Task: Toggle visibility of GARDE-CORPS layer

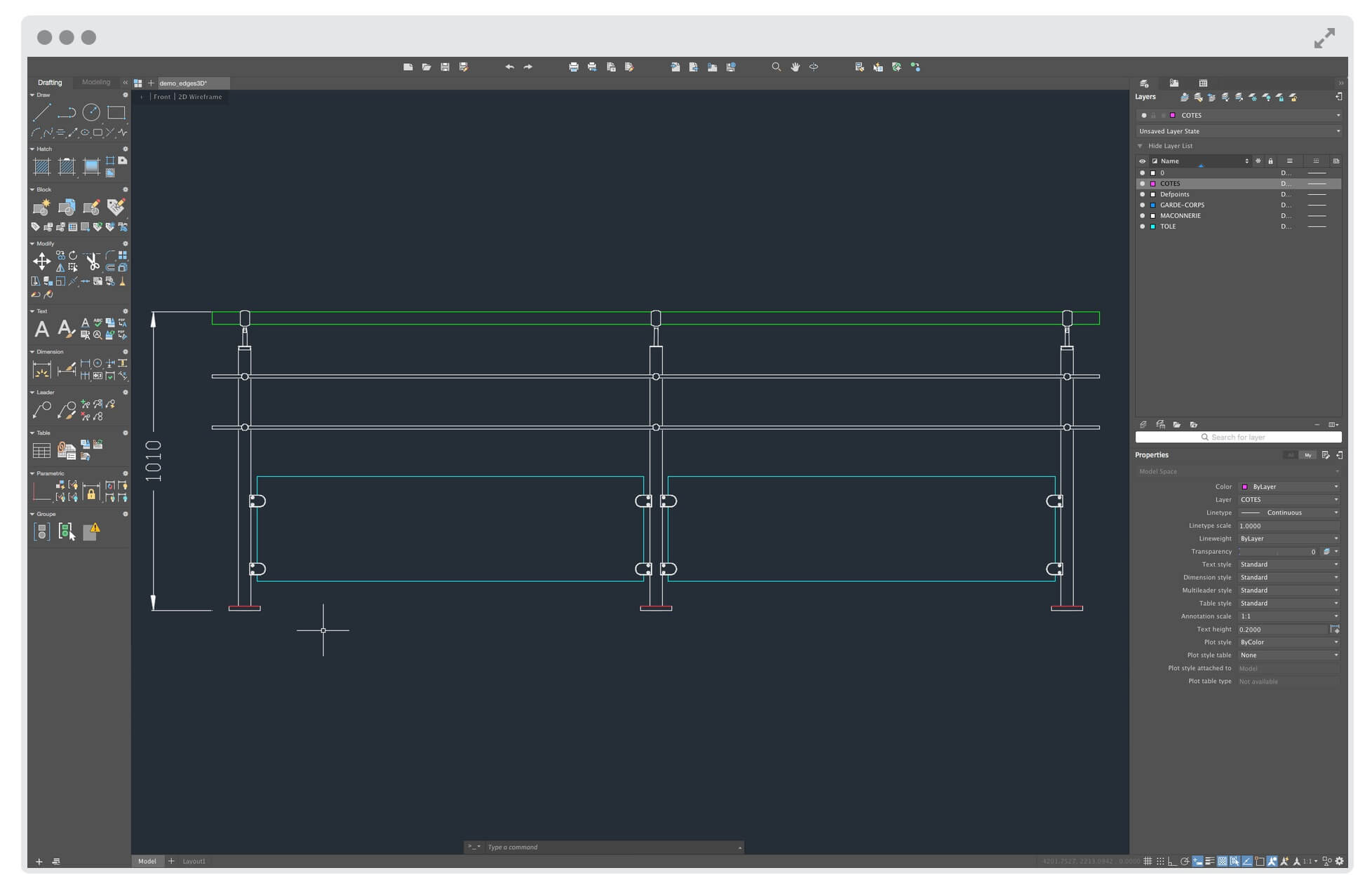Action: [x=1143, y=205]
